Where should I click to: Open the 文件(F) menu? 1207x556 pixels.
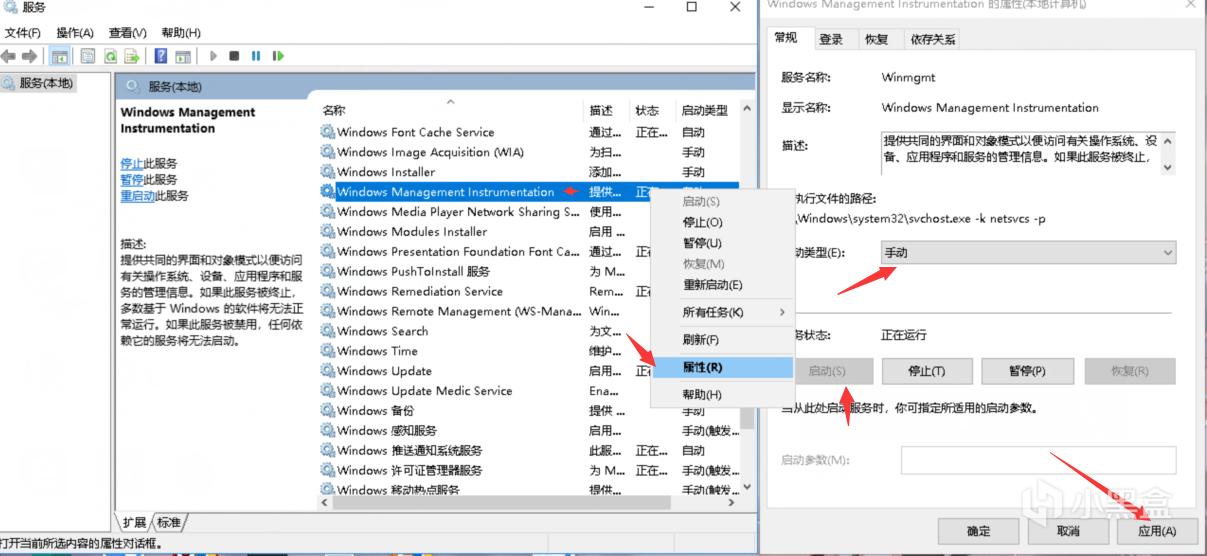click(x=24, y=33)
